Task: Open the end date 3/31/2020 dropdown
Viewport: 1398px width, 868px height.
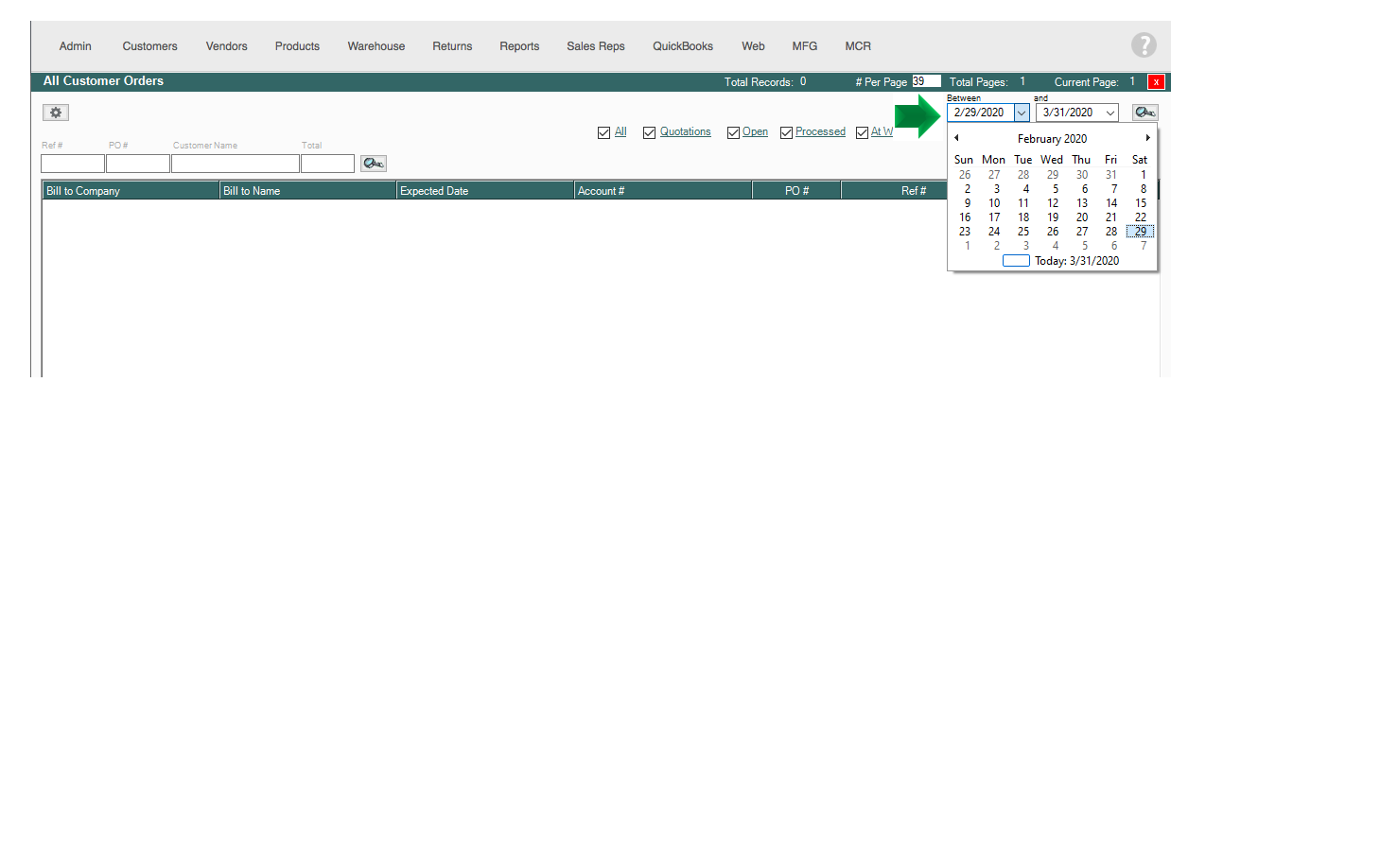Action: (1110, 113)
